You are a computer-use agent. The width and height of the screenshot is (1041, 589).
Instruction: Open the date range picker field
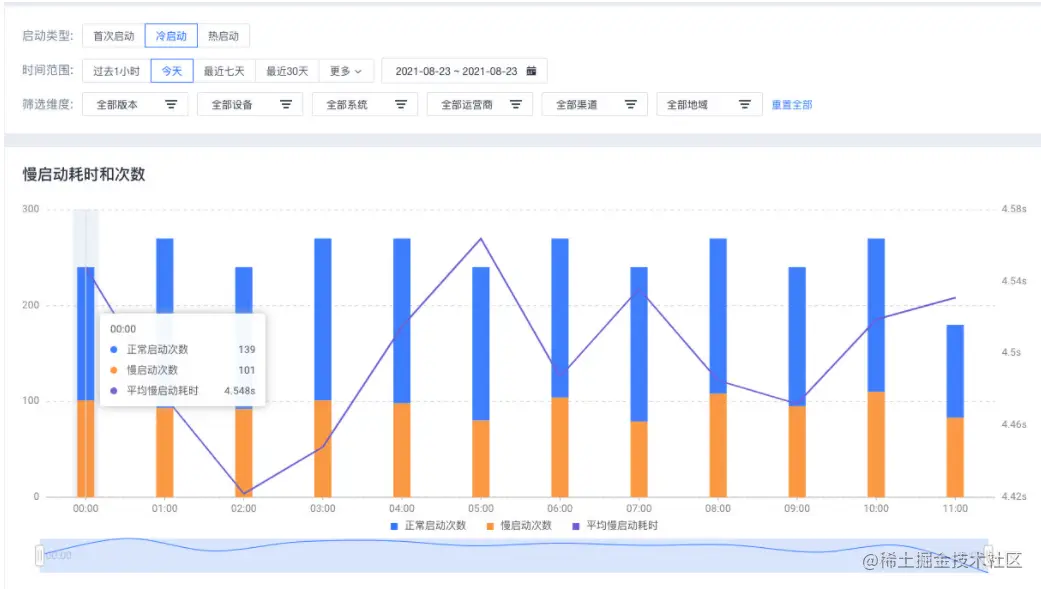click(464, 71)
